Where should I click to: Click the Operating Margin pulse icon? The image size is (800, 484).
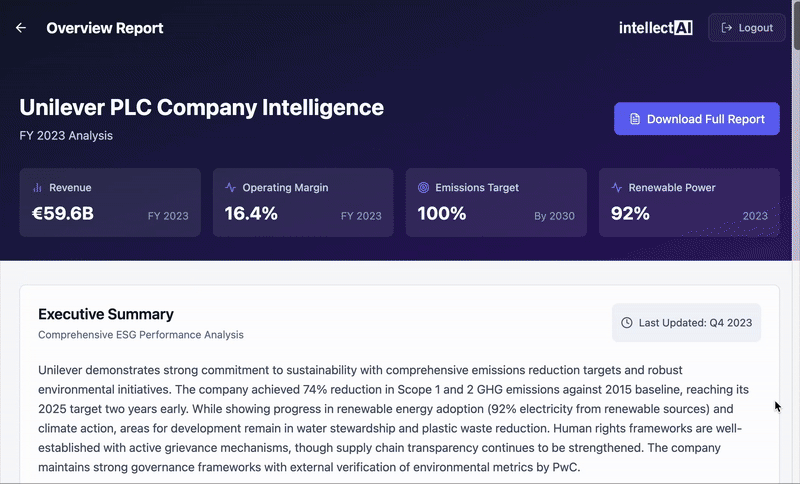231,187
